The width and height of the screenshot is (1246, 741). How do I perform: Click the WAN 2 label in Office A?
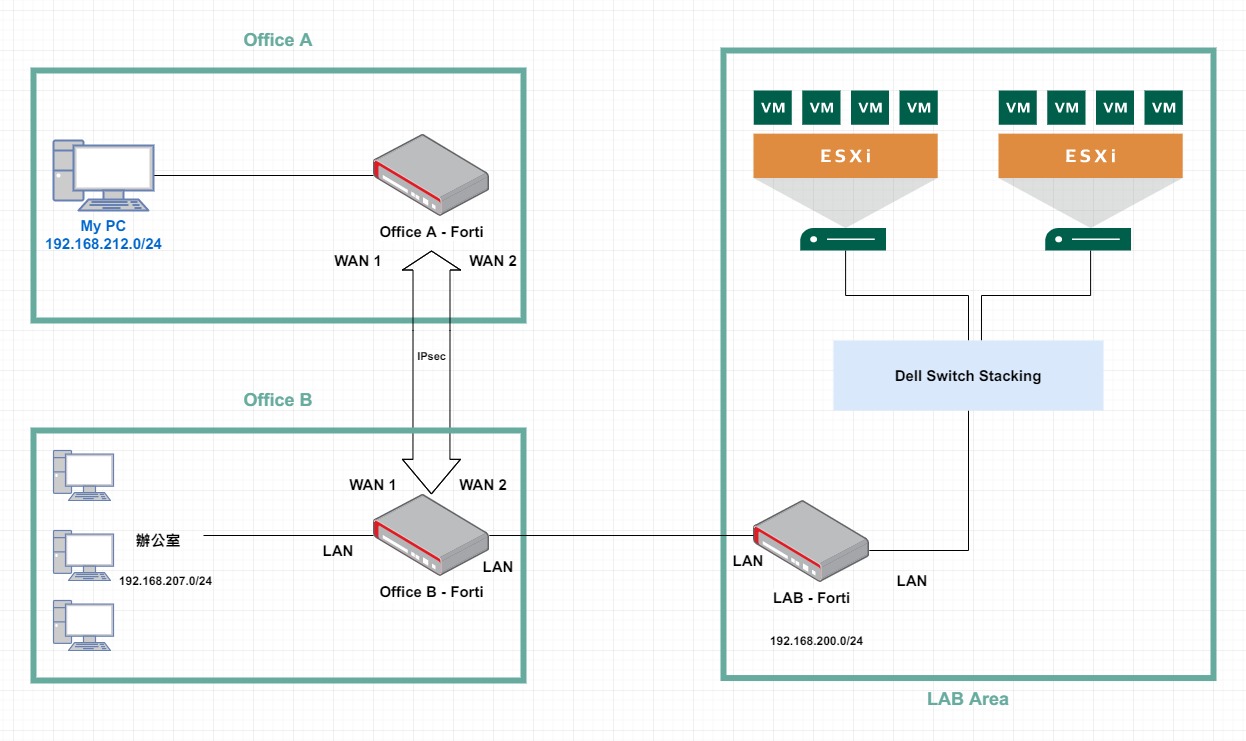pos(493,262)
